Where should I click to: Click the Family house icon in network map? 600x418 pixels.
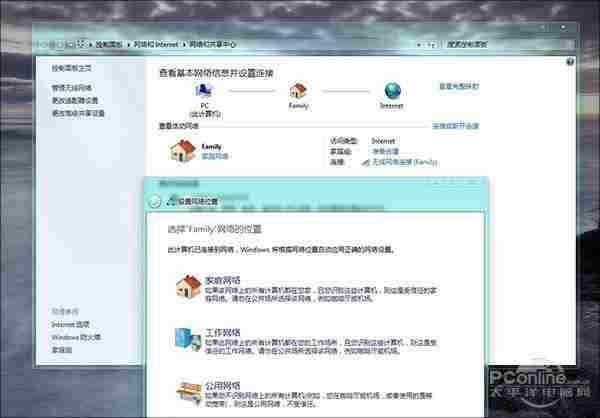tap(299, 91)
